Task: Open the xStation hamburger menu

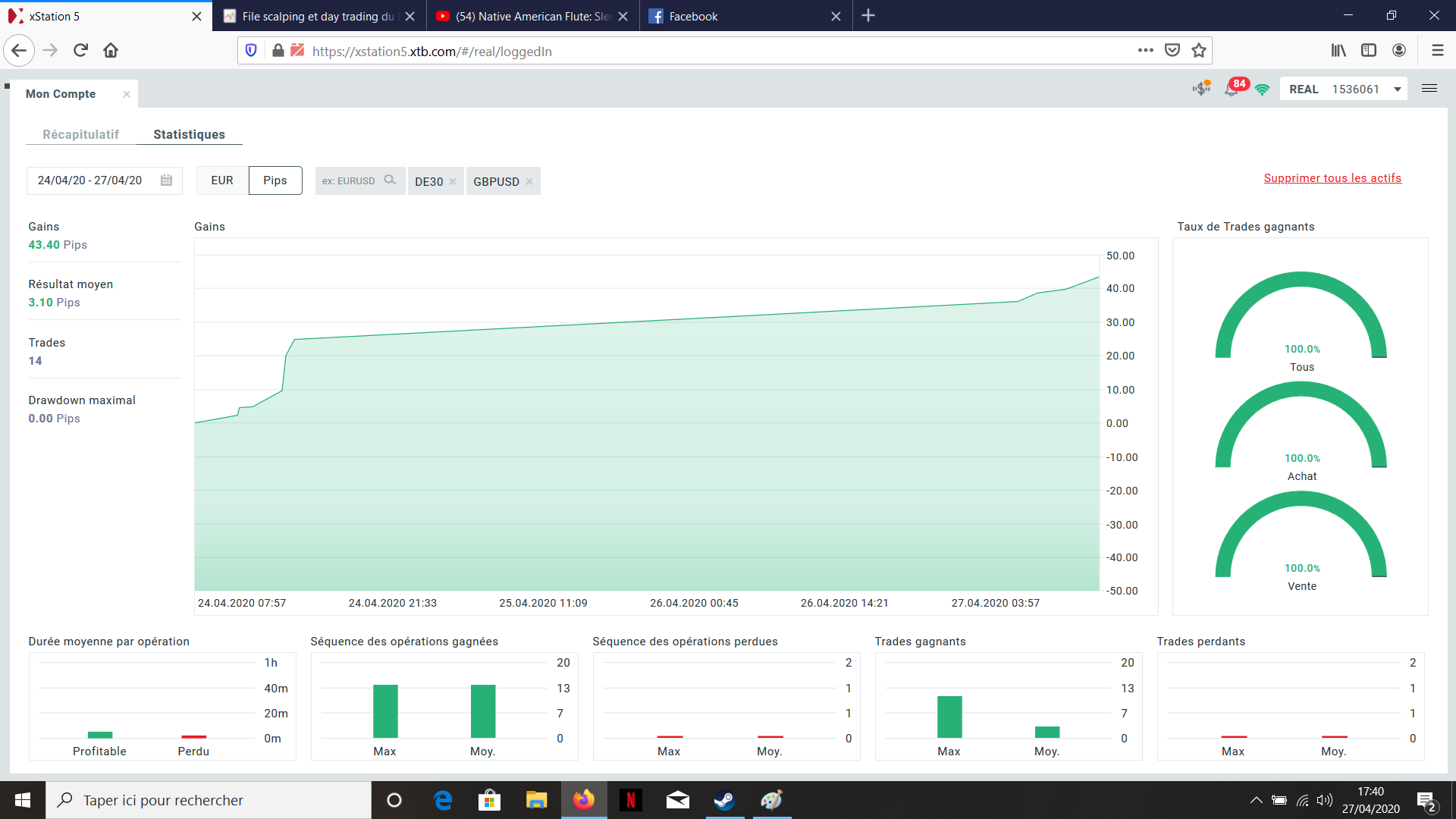Action: [x=1429, y=89]
